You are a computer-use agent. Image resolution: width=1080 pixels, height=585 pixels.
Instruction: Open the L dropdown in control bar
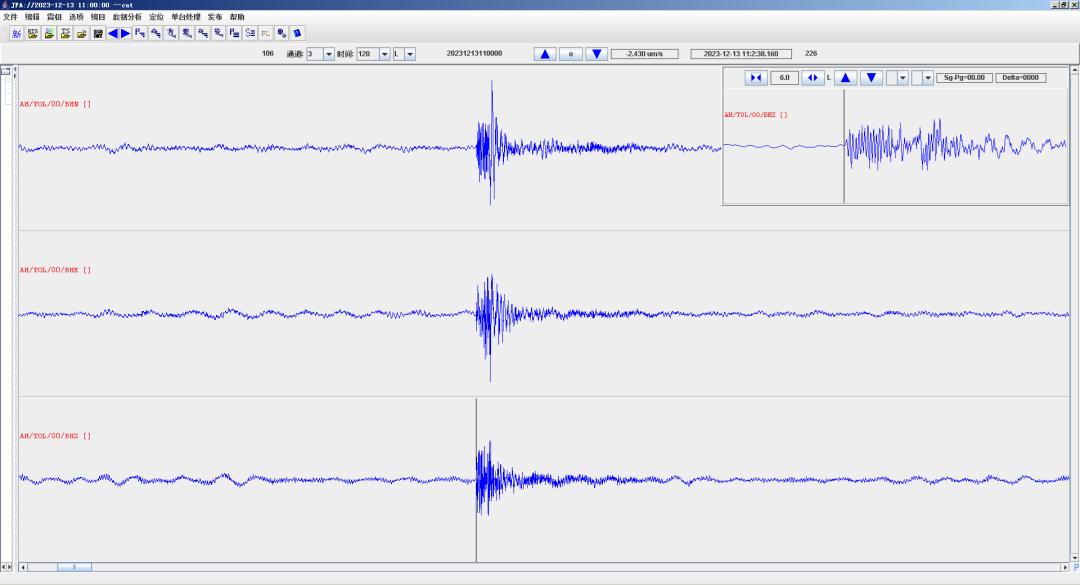[x=410, y=54]
